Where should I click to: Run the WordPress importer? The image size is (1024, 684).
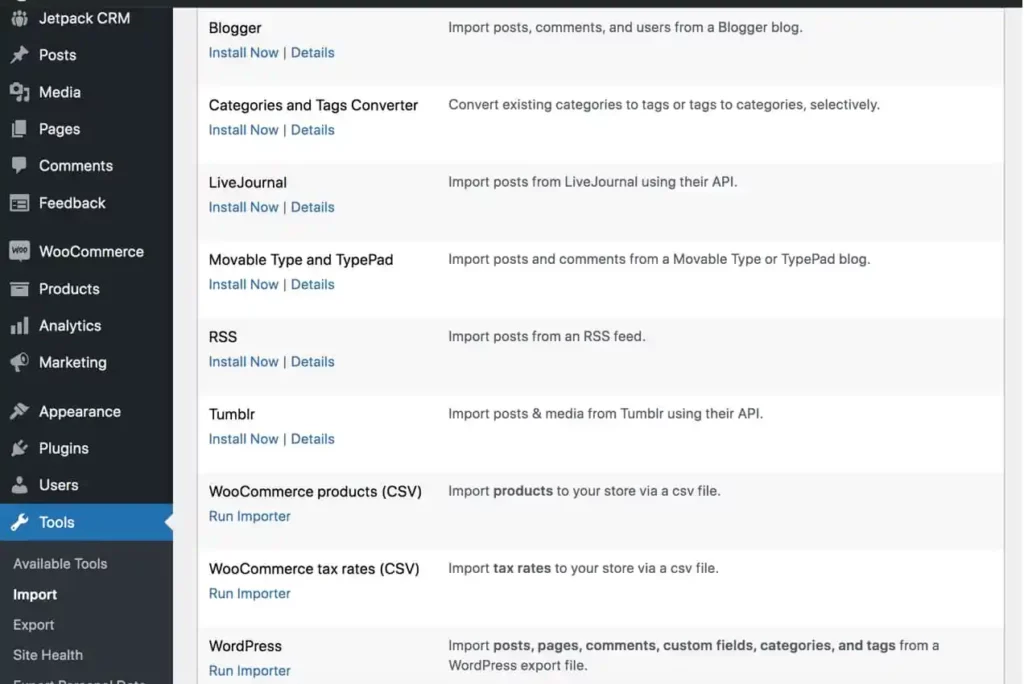click(249, 671)
